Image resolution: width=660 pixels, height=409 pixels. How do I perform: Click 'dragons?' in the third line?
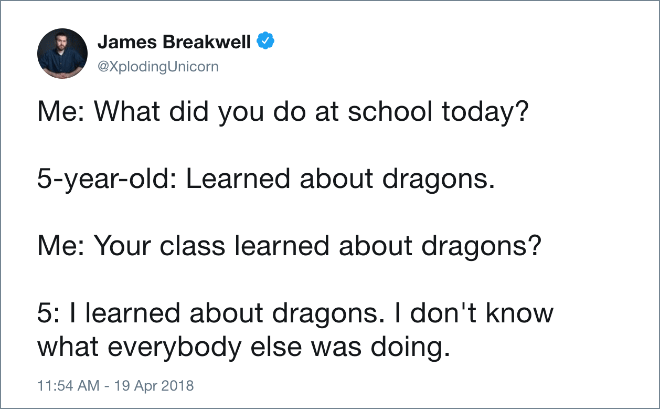click(x=481, y=247)
